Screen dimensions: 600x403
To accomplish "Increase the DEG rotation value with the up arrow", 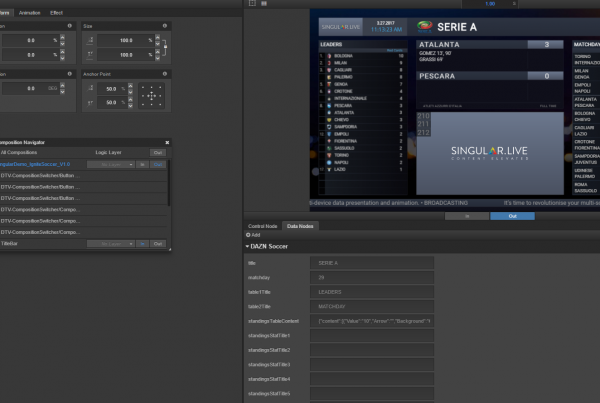I will pyautogui.click(x=62, y=85).
